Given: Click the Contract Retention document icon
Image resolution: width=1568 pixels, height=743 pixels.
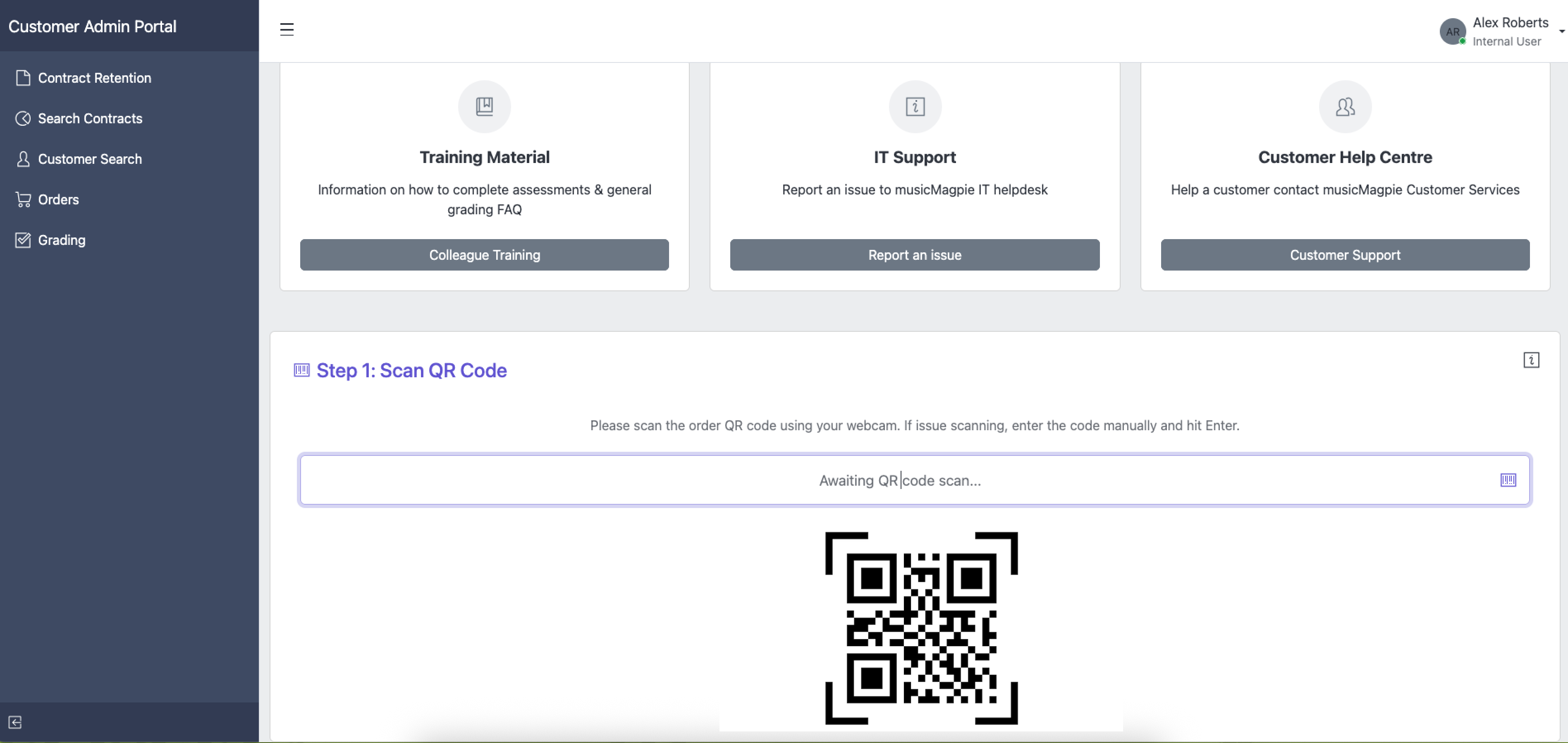Looking at the screenshot, I should point(23,78).
